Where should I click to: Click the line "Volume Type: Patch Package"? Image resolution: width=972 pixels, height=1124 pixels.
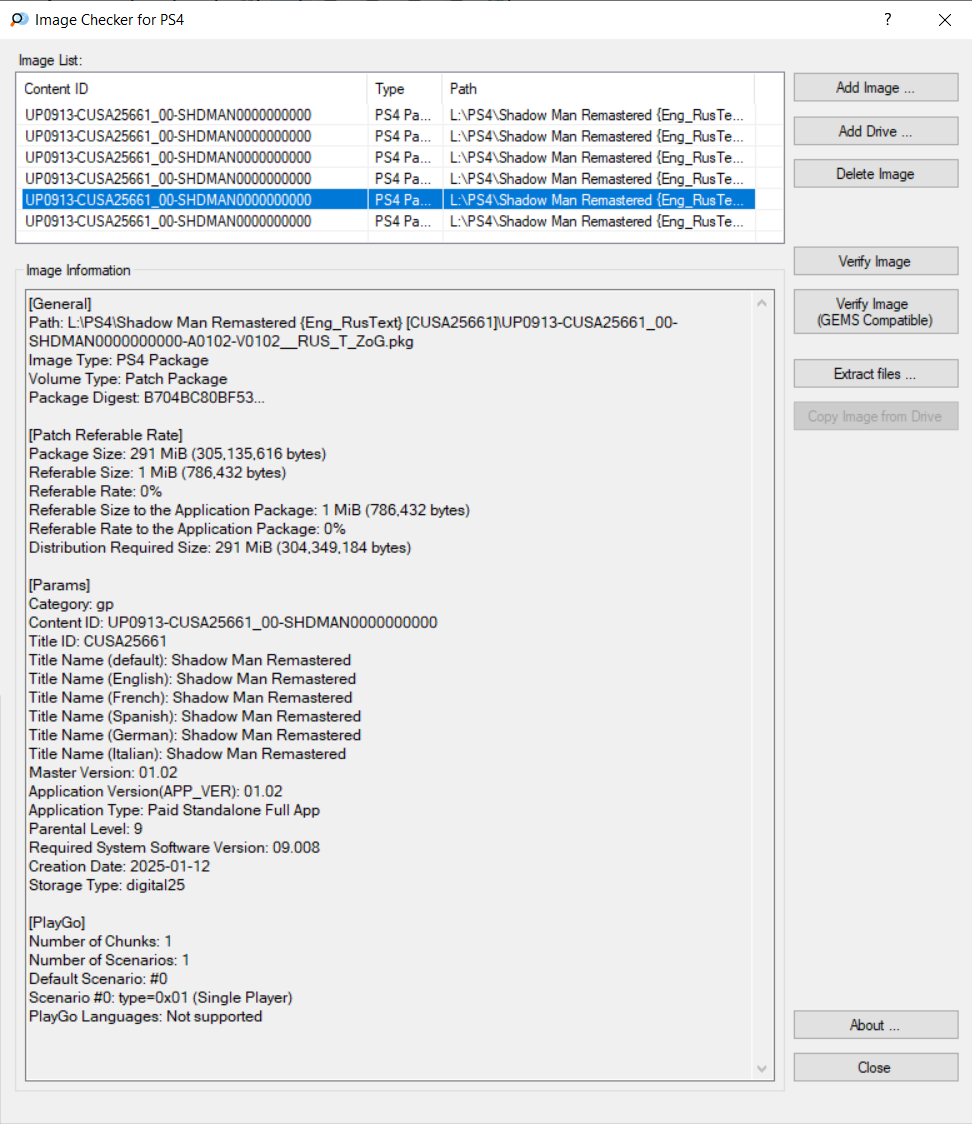point(128,378)
